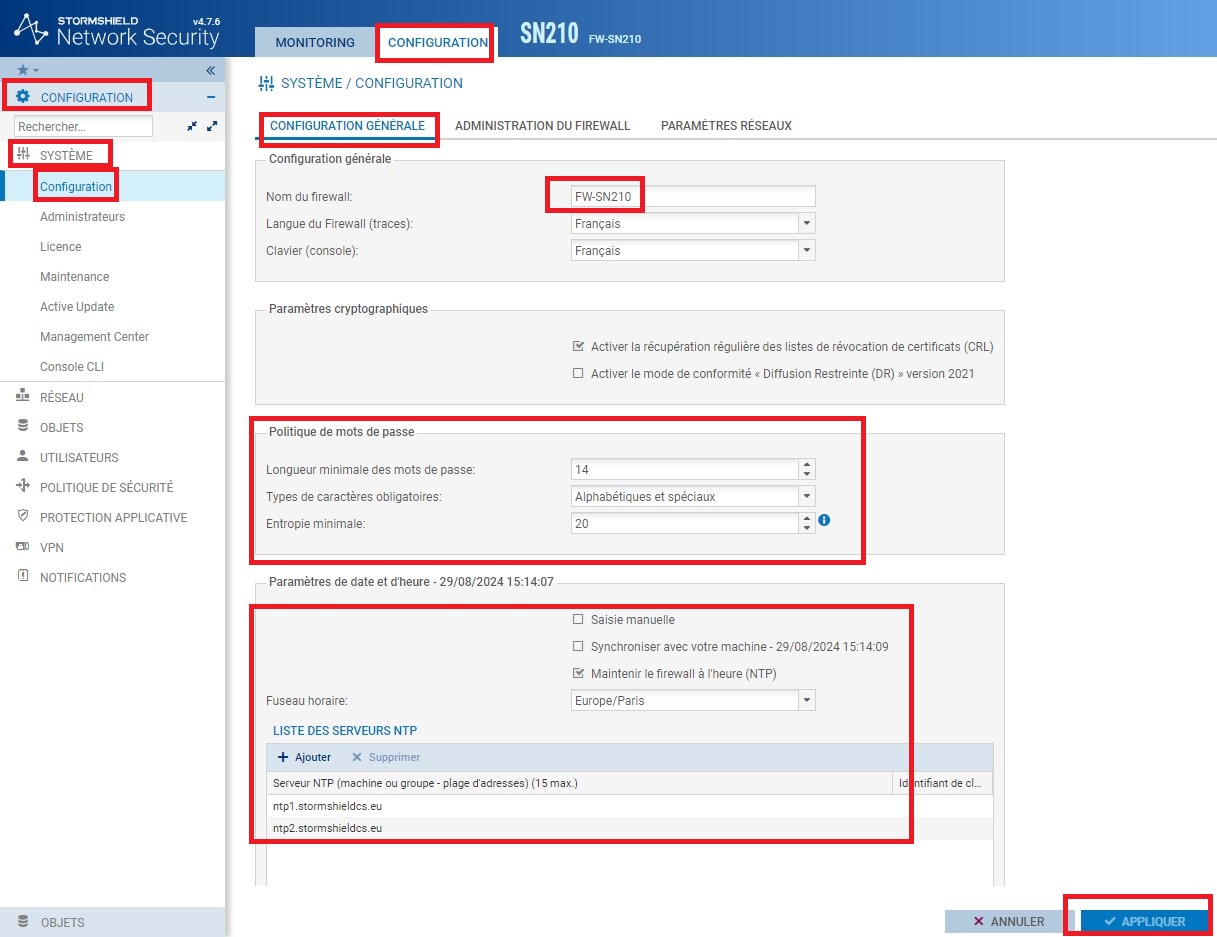Collapse Configuration section with minus
1217x937 pixels.
(x=211, y=97)
